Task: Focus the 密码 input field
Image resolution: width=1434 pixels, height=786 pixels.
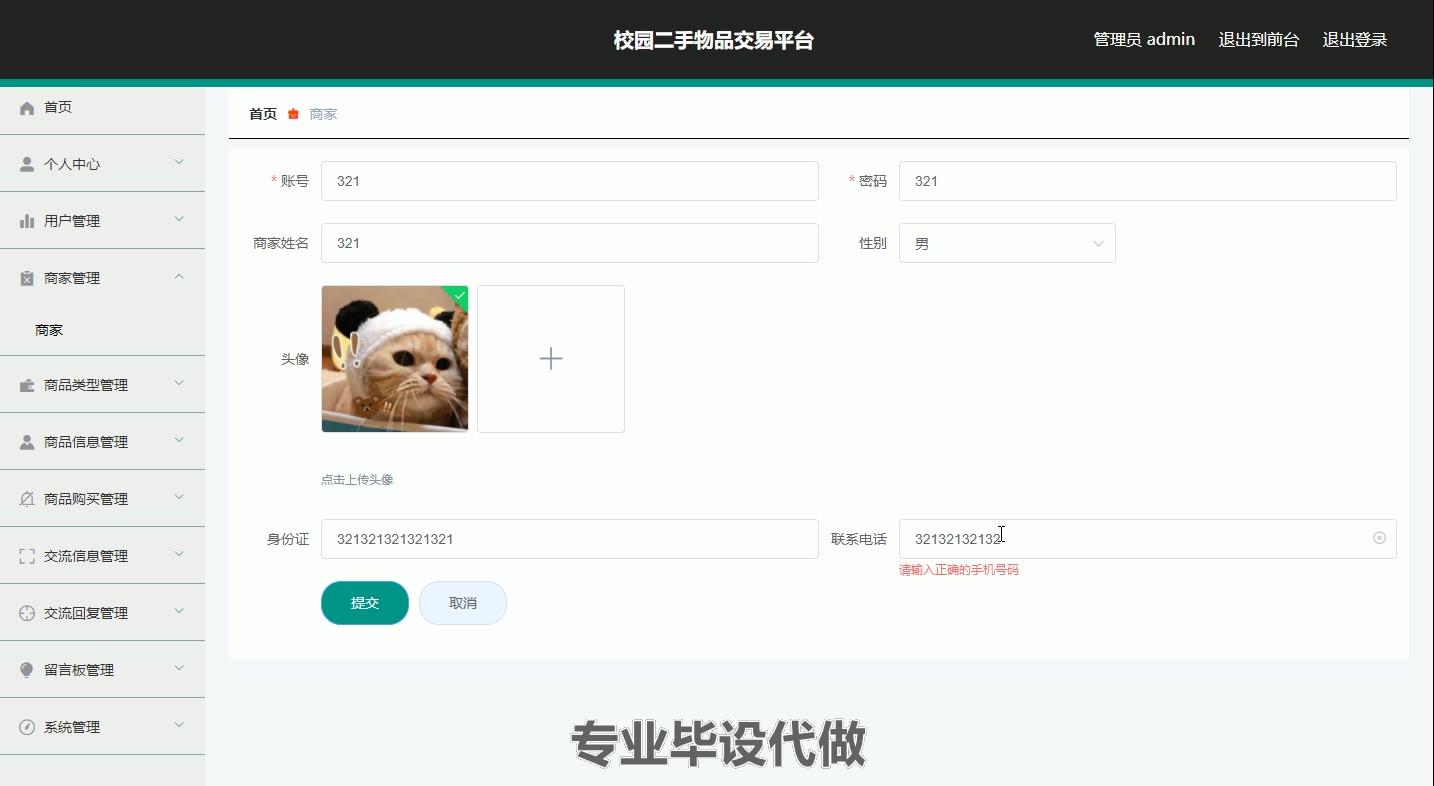Action: pos(1148,181)
